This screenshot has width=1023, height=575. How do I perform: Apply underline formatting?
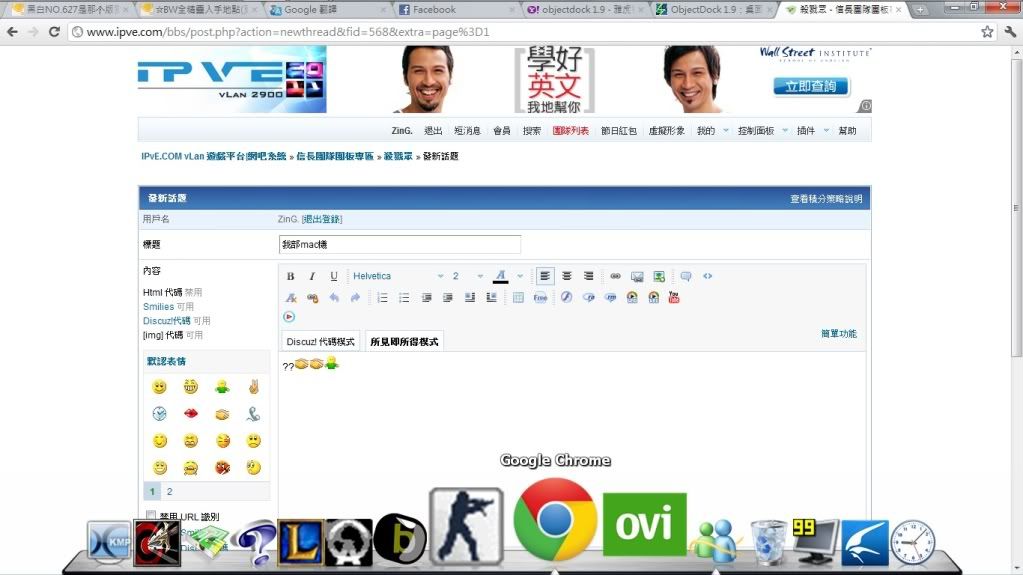point(334,276)
